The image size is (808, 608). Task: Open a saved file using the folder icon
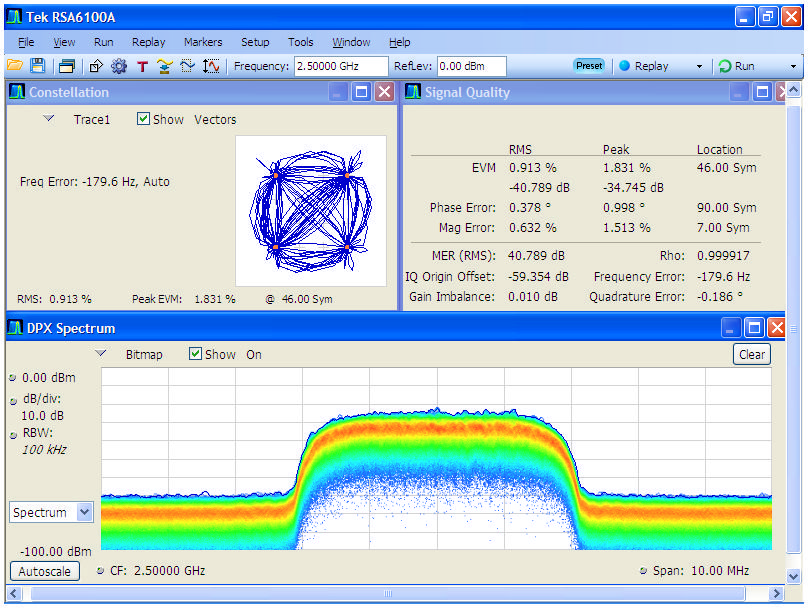tap(16, 66)
